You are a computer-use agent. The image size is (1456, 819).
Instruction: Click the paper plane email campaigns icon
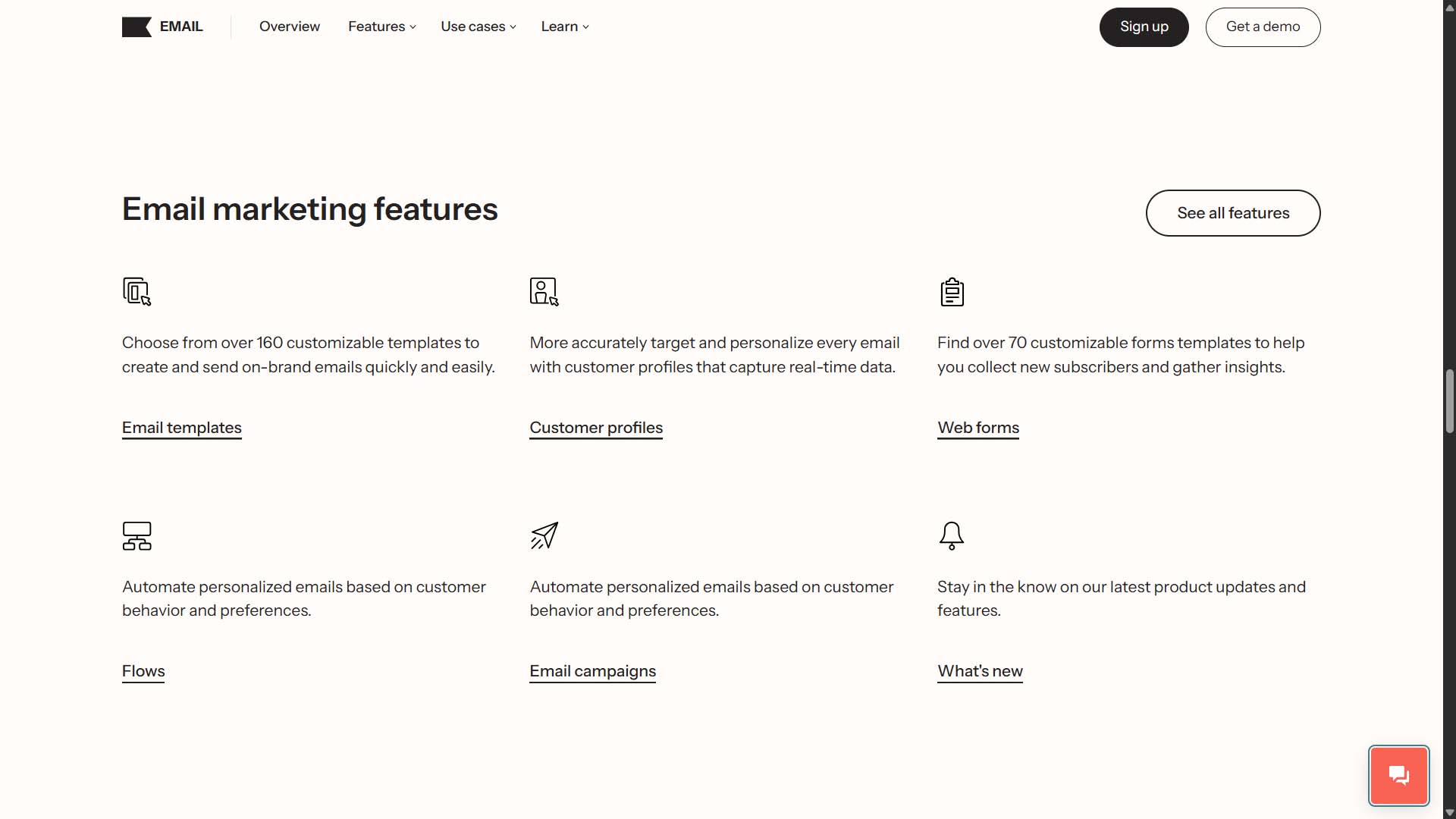[x=543, y=535]
